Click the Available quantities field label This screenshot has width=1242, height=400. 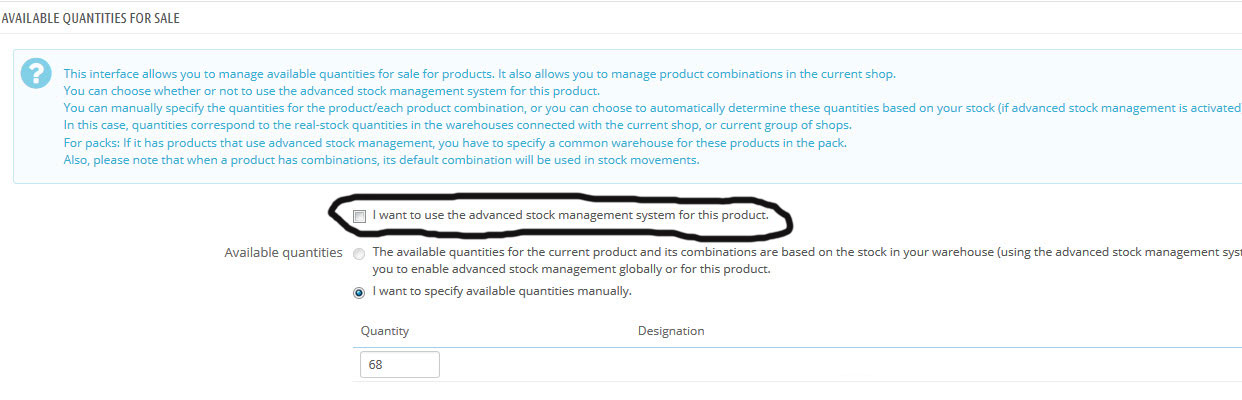coord(283,253)
